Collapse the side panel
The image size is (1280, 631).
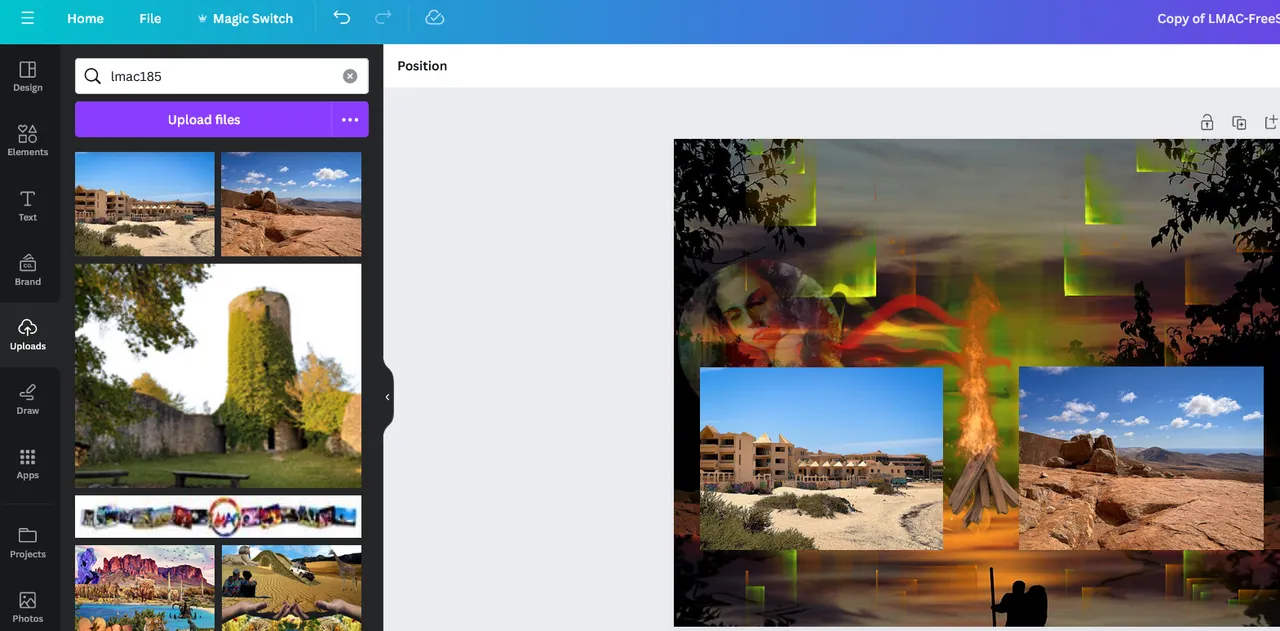tap(388, 397)
